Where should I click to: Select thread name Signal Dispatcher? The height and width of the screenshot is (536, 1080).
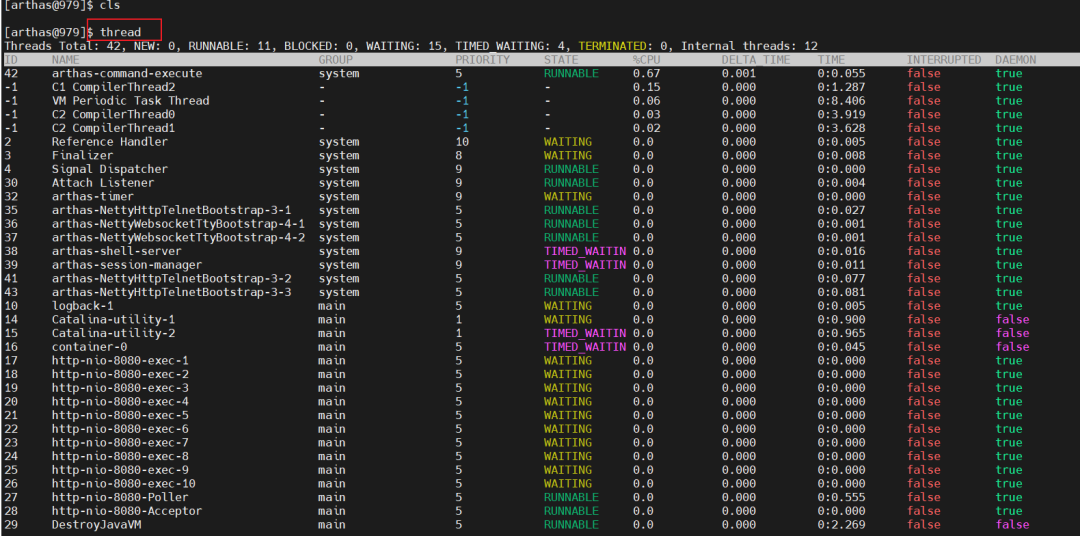coord(110,169)
